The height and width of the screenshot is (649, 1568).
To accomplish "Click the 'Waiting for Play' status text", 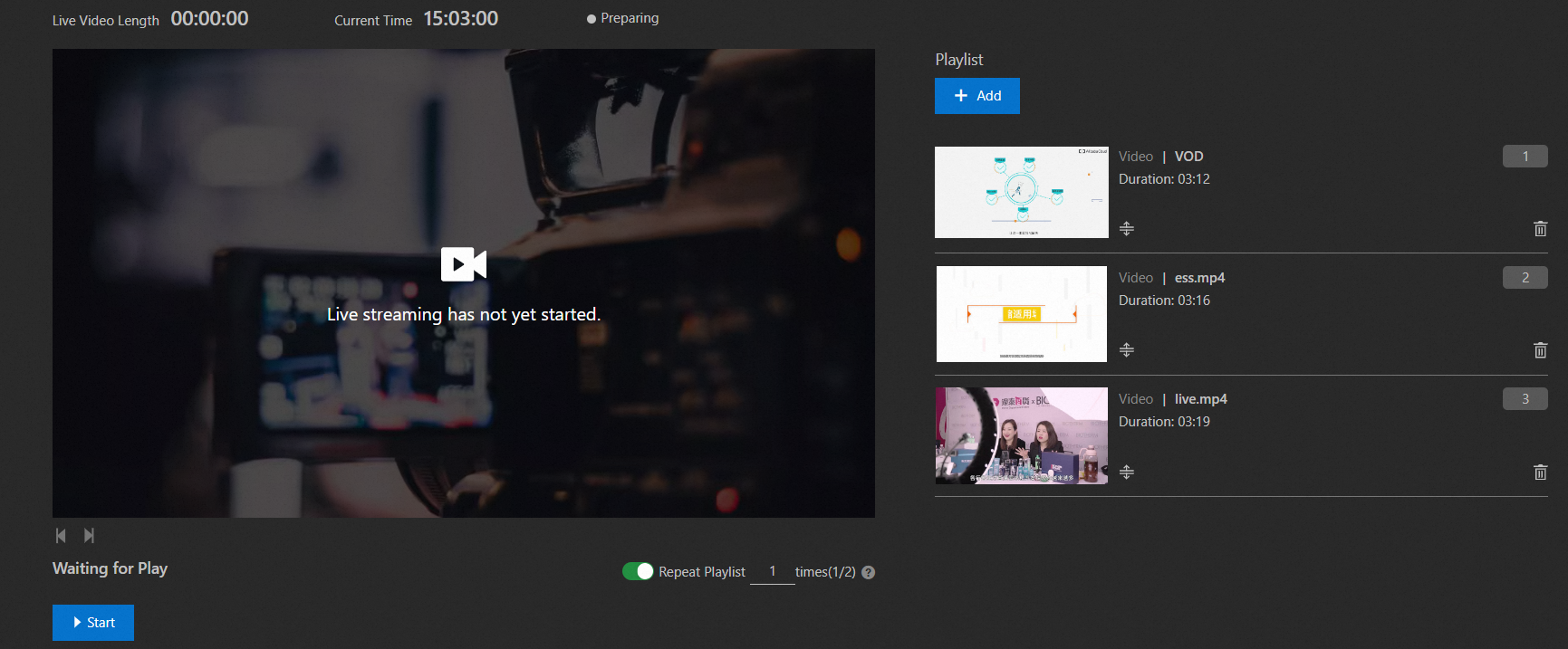I will pyautogui.click(x=110, y=568).
